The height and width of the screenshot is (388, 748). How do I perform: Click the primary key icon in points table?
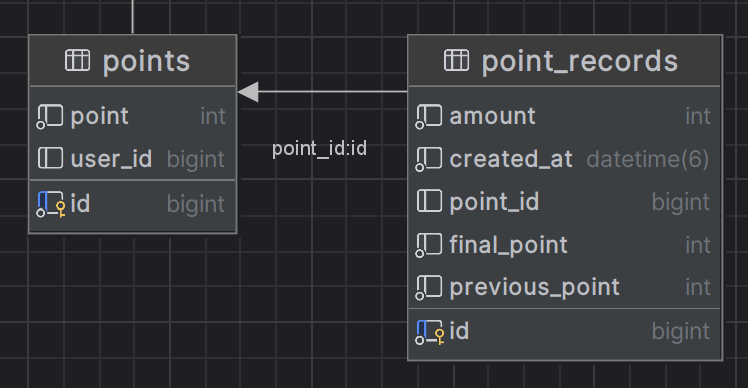click(x=51, y=204)
